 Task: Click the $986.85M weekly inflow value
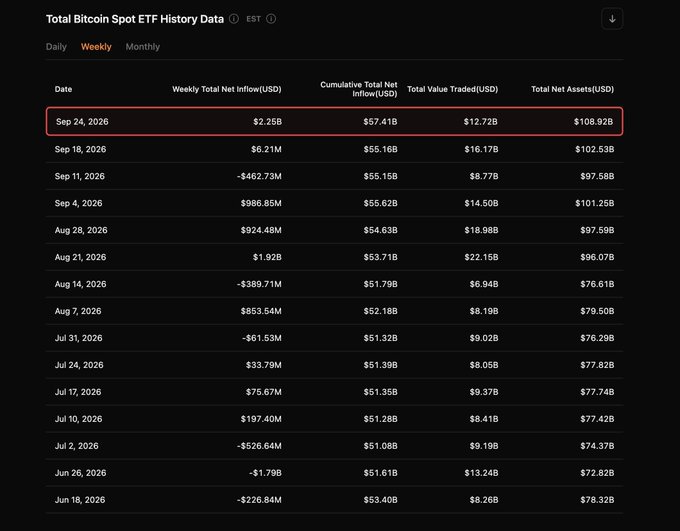click(x=261, y=203)
